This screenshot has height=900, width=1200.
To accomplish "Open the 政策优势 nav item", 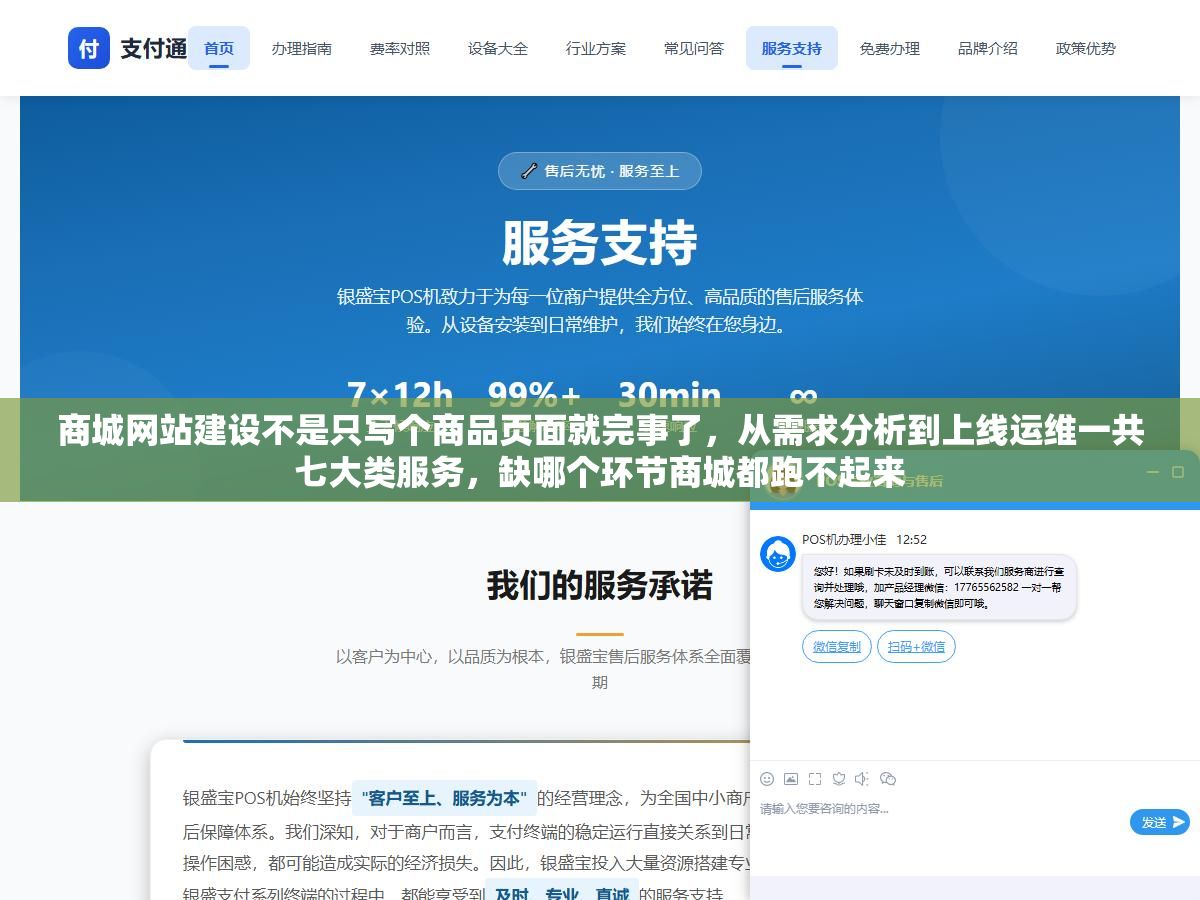I will point(1086,48).
